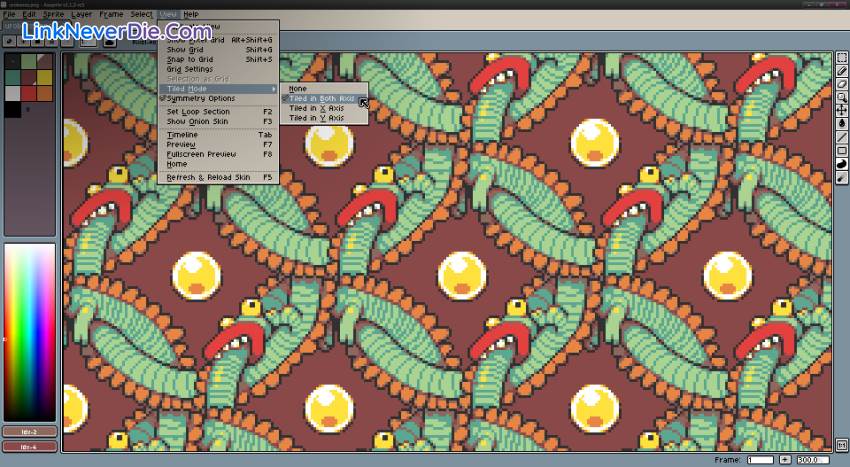Select None in Tiled Mode submenu
Image resolution: width=850 pixels, height=467 pixels.
[x=299, y=88]
